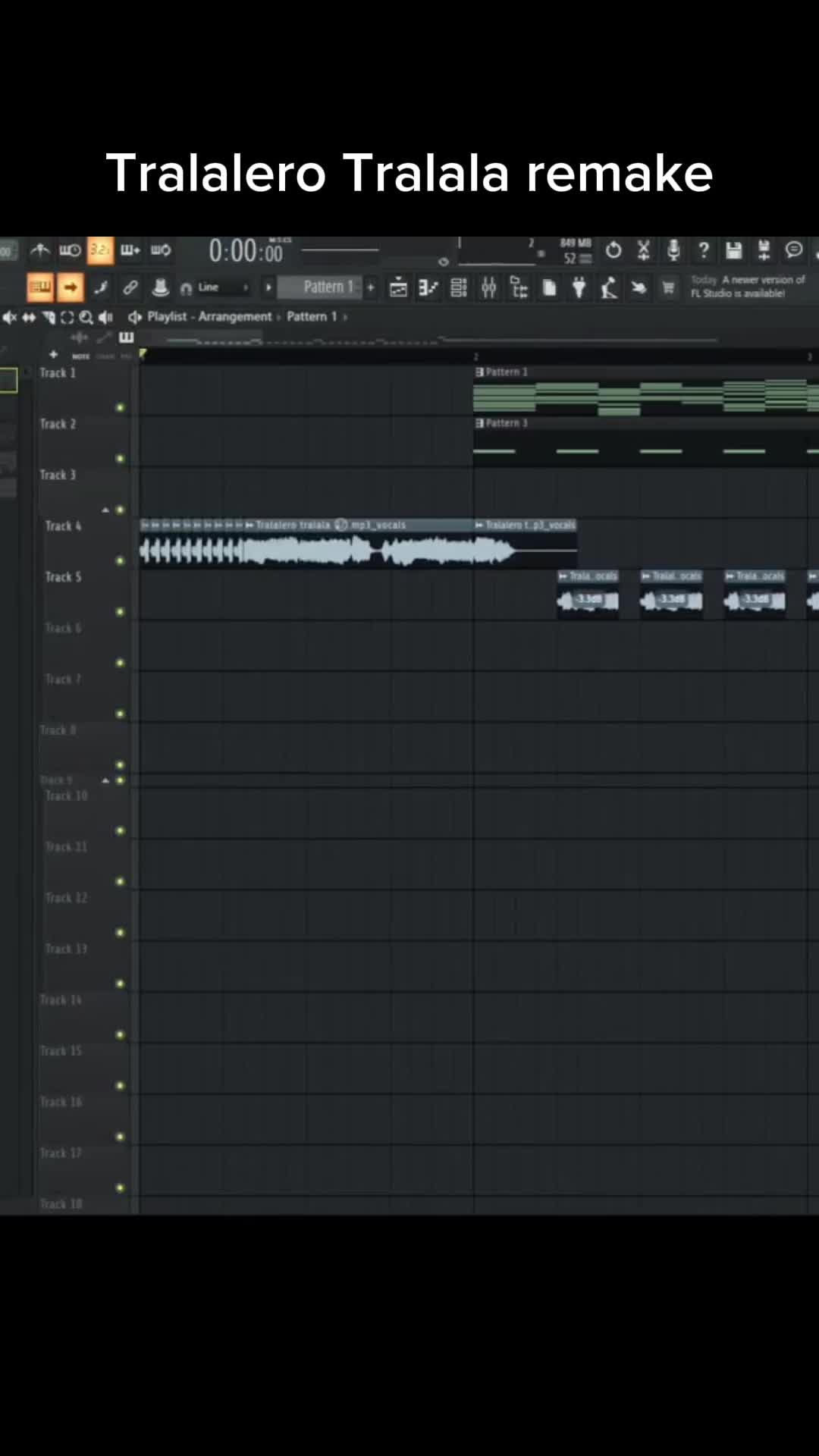The height and width of the screenshot is (1456, 819).
Task: Add new pattern with plus button
Action: 371,287
